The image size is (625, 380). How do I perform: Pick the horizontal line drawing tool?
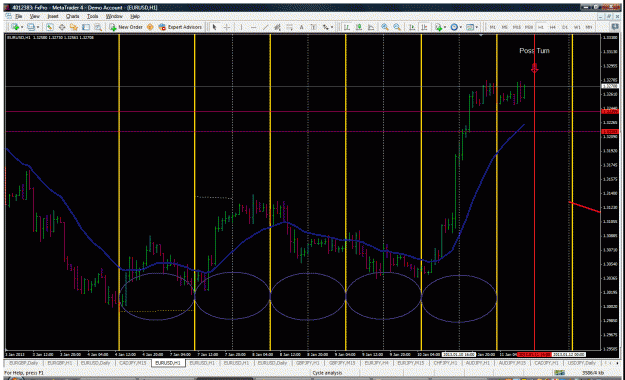coord(254,27)
